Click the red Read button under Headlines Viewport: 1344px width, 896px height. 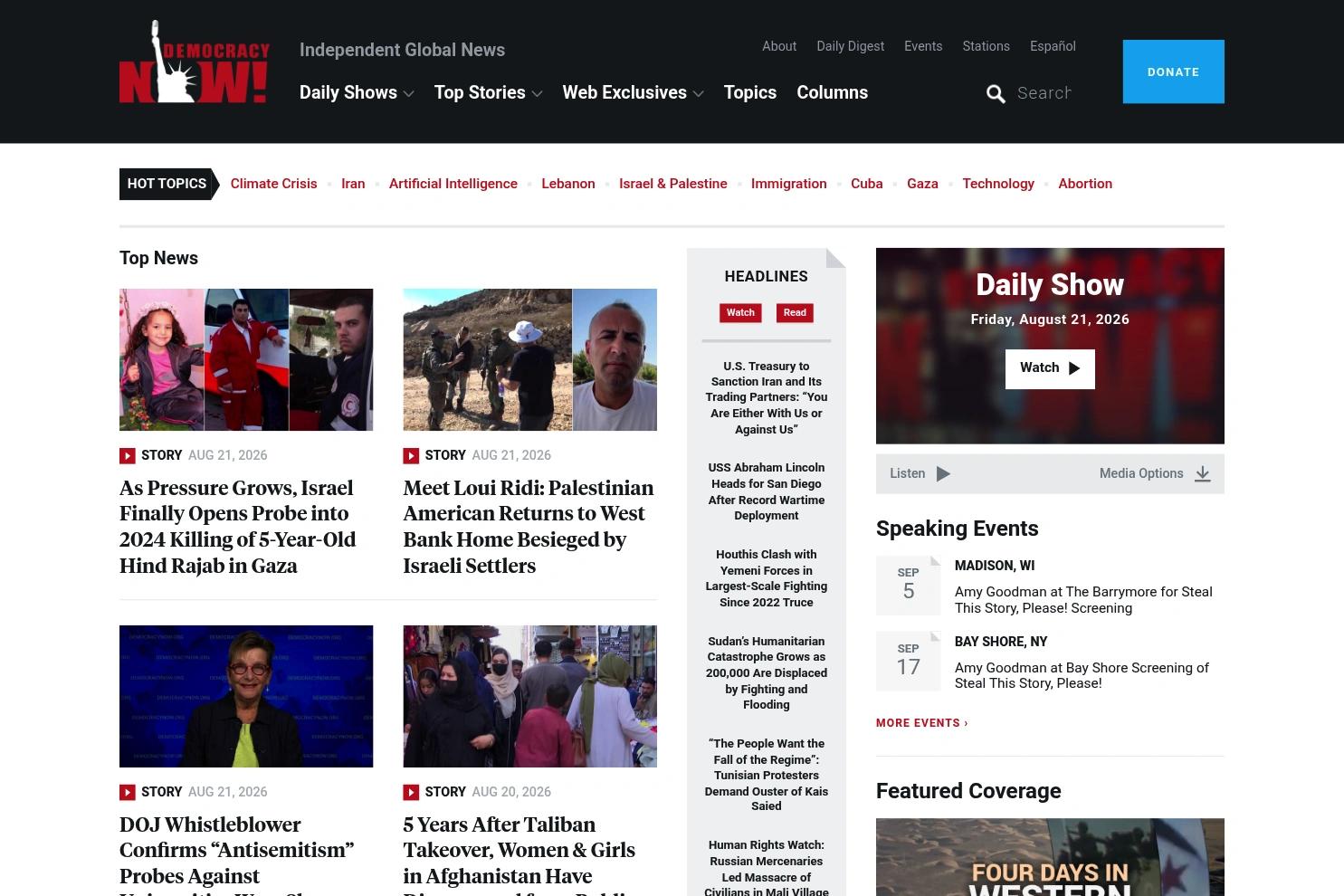pyautogui.click(x=795, y=313)
